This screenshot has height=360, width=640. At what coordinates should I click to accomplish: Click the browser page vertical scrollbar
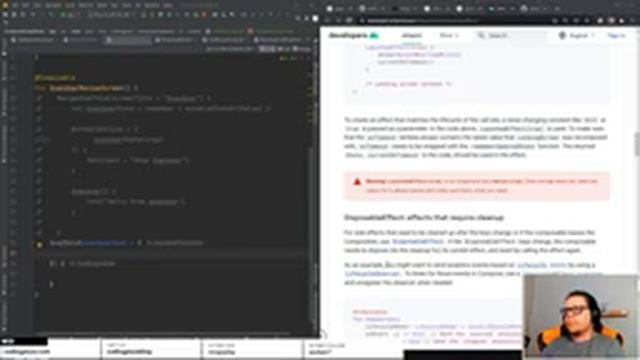coord(637,144)
